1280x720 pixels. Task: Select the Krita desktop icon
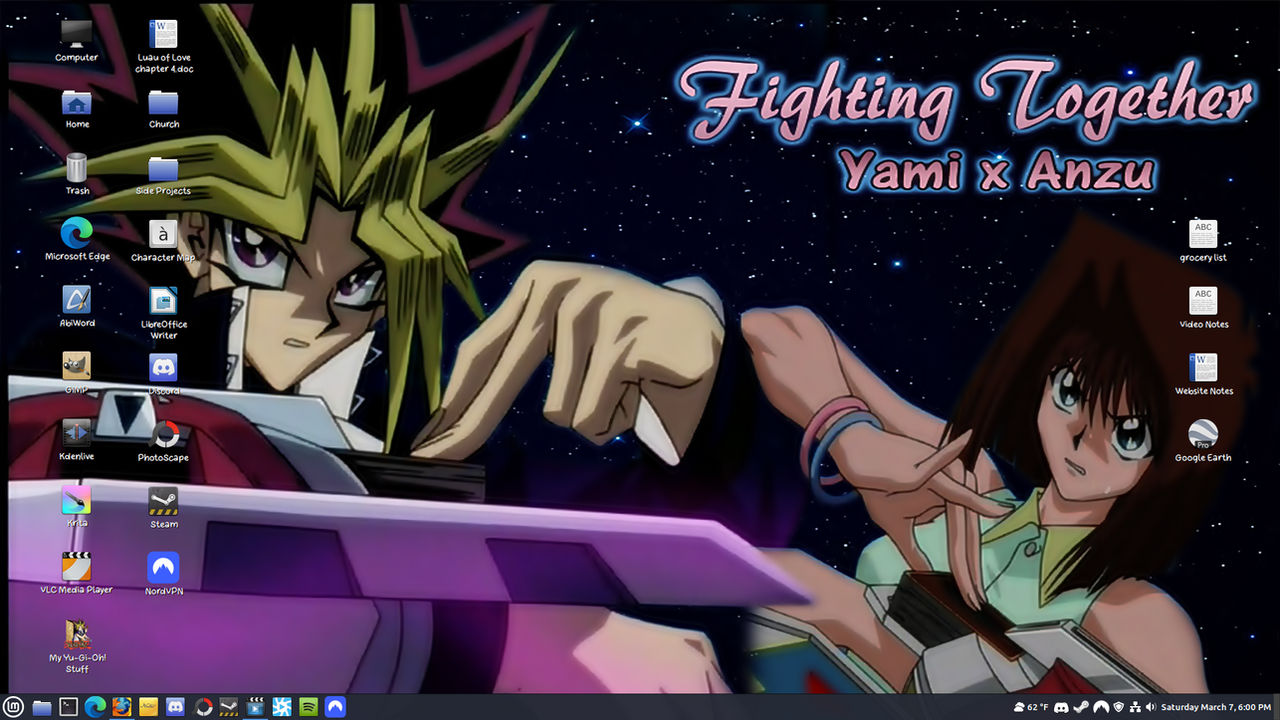tap(77, 507)
